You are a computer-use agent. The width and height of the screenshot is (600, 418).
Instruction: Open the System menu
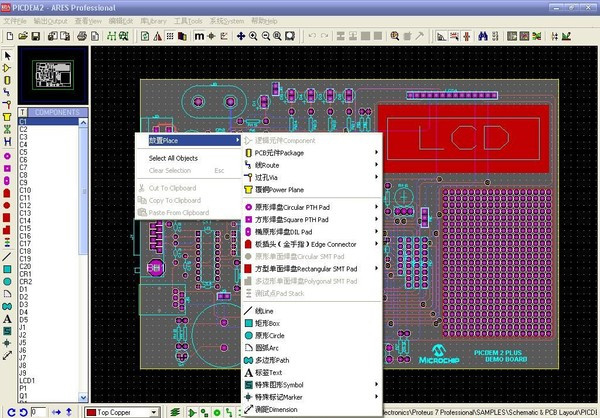[x=227, y=21]
